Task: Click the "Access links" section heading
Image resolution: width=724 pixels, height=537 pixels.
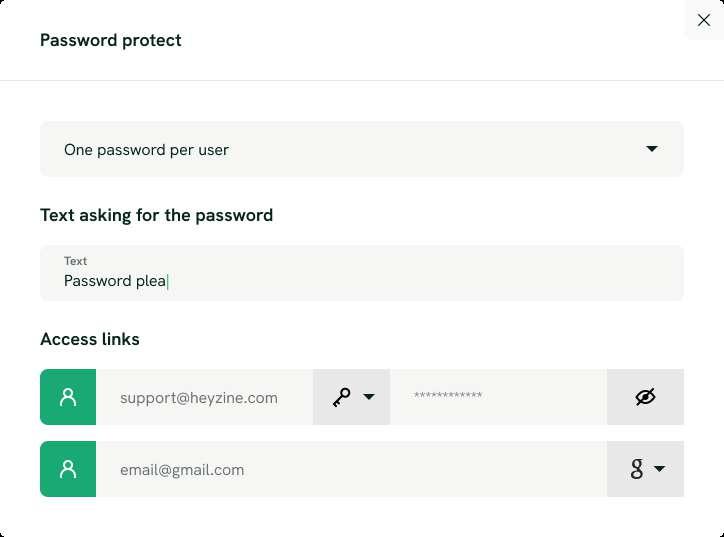Action: coord(90,339)
